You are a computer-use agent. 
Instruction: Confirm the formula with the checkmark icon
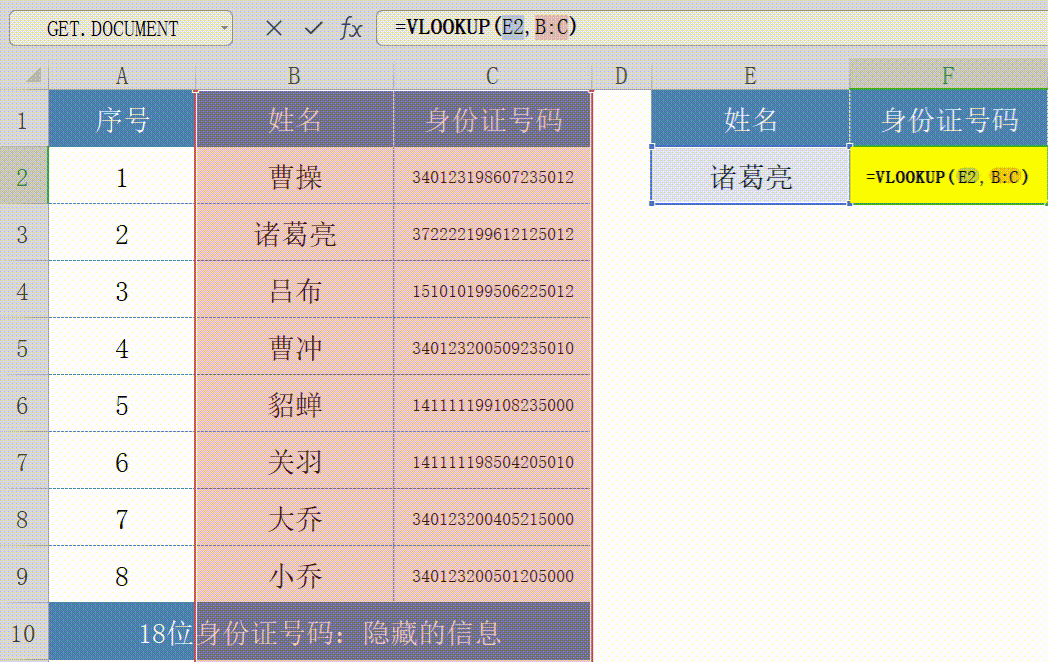[x=311, y=29]
